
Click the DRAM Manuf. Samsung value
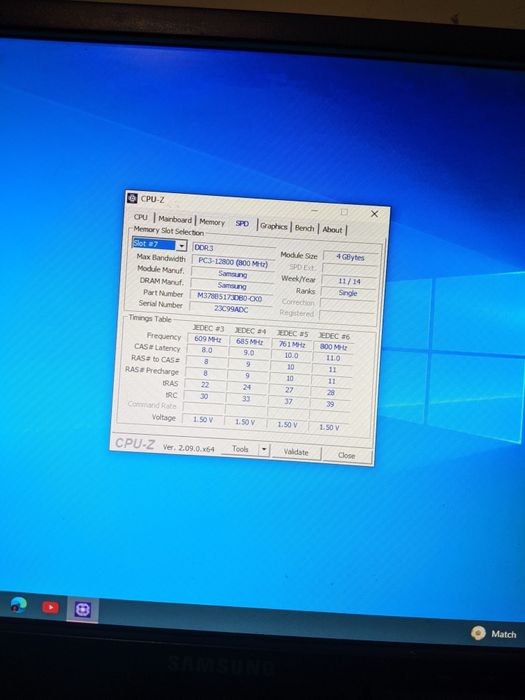[232, 286]
